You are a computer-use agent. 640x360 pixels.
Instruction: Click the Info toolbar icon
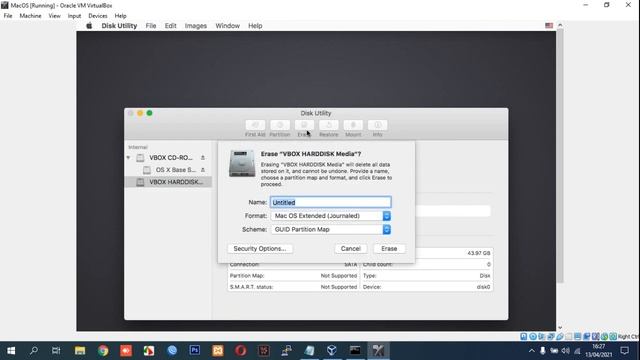(x=378, y=125)
